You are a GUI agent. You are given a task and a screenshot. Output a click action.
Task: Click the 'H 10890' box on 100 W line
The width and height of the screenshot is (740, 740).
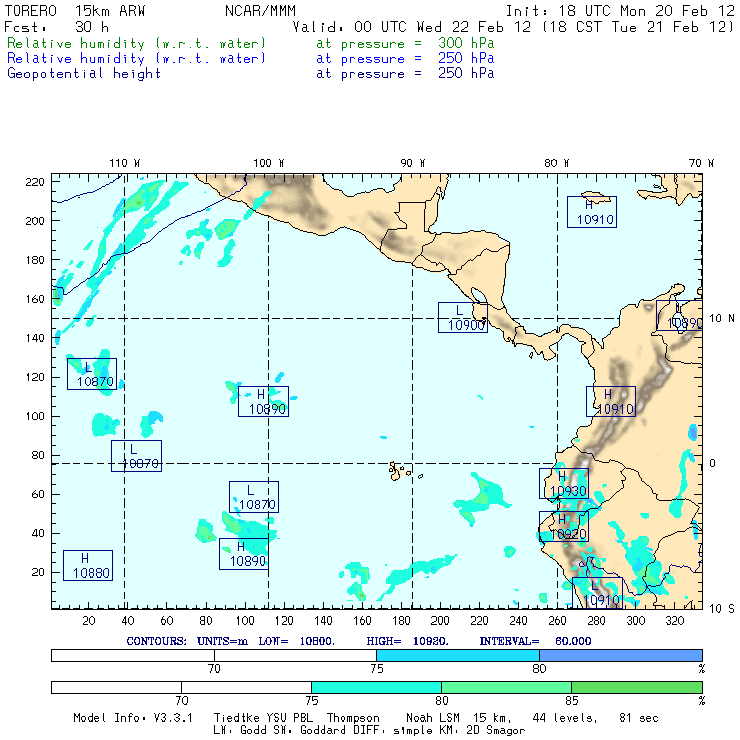coord(263,401)
